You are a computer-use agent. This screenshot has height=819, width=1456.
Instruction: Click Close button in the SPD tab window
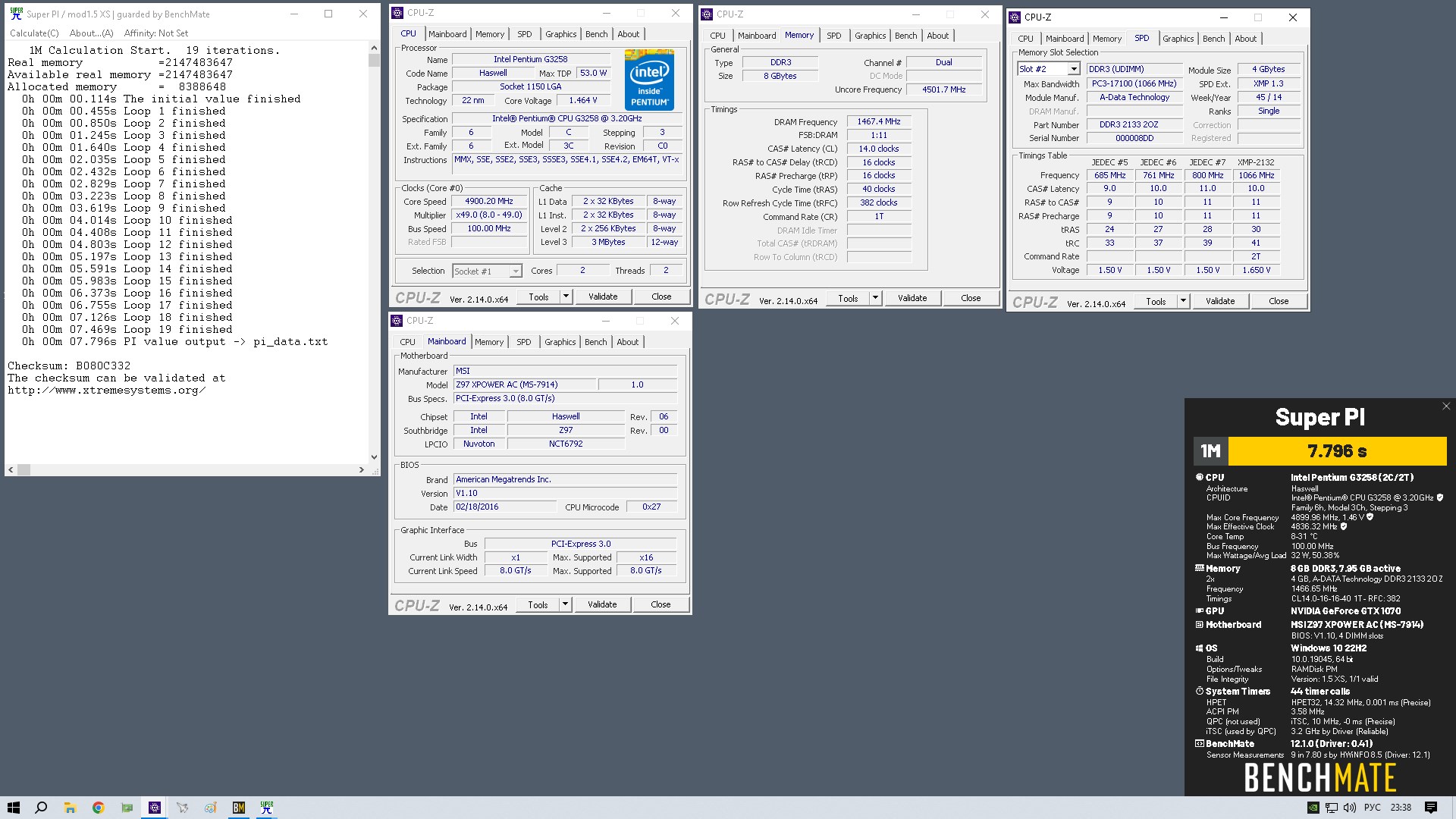pos(1279,301)
